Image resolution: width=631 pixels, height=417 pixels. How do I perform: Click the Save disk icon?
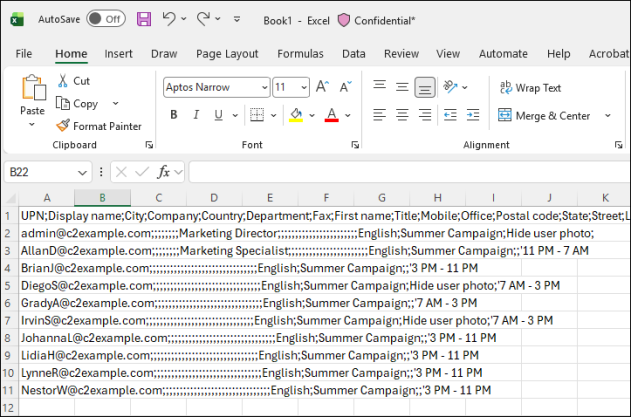144,19
